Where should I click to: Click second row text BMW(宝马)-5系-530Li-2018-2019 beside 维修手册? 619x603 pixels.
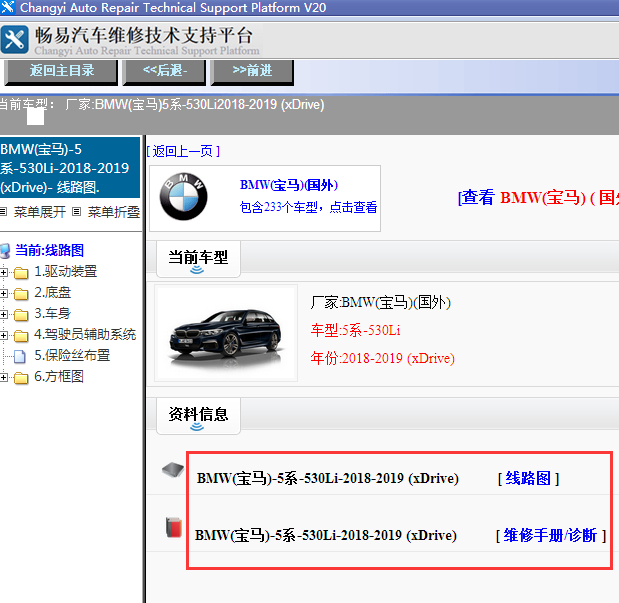pyautogui.click(x=326, y=535)
